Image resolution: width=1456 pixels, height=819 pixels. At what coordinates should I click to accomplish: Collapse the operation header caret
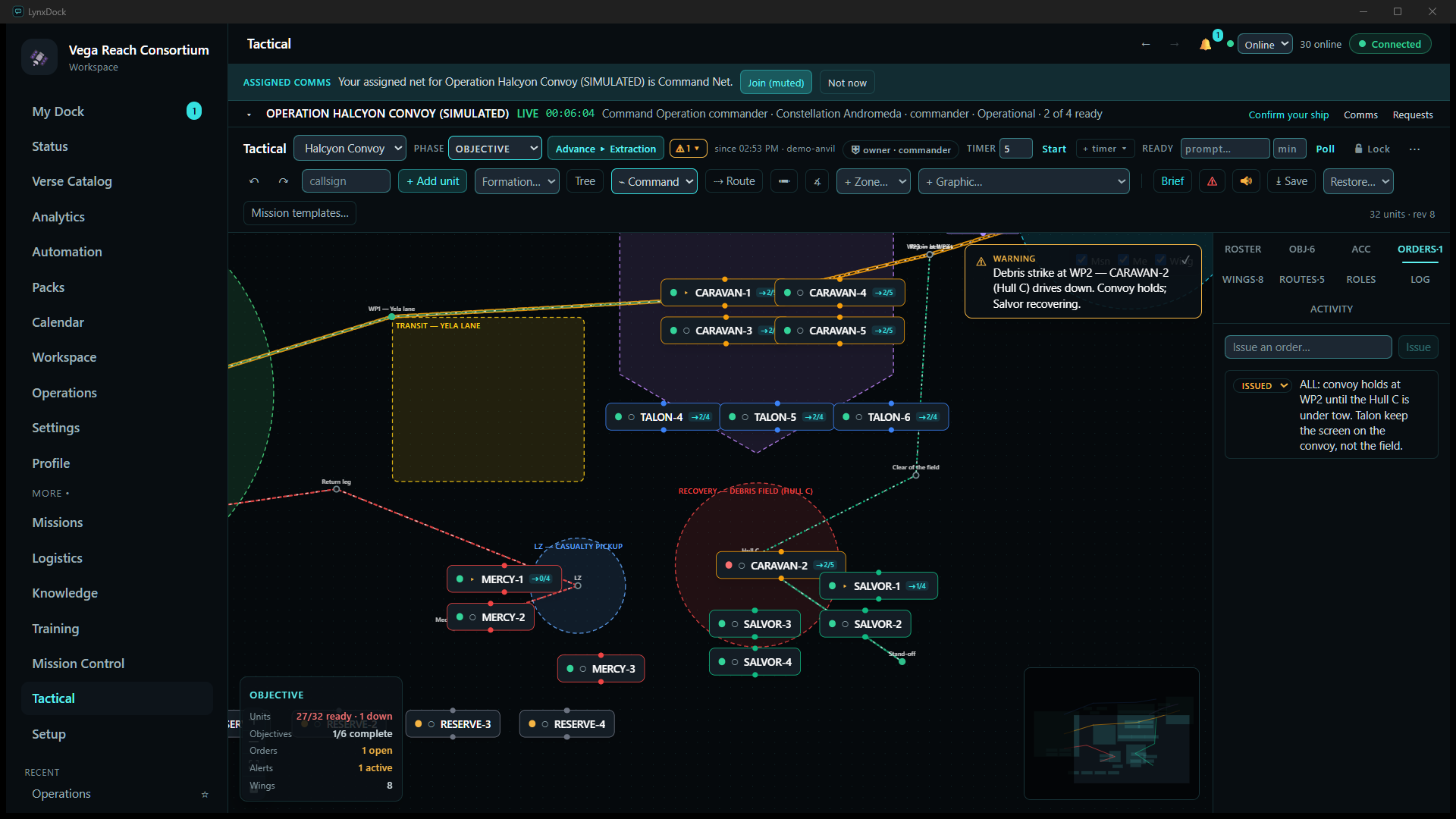click(249, 115)
